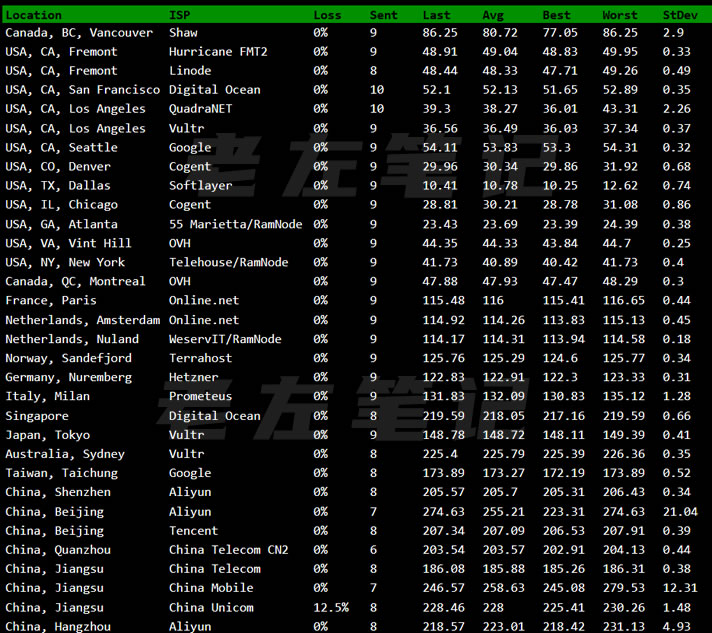Select 'Japan, Tokyo' location
This screenshot has height=633, width=712.
pos(47,435)
